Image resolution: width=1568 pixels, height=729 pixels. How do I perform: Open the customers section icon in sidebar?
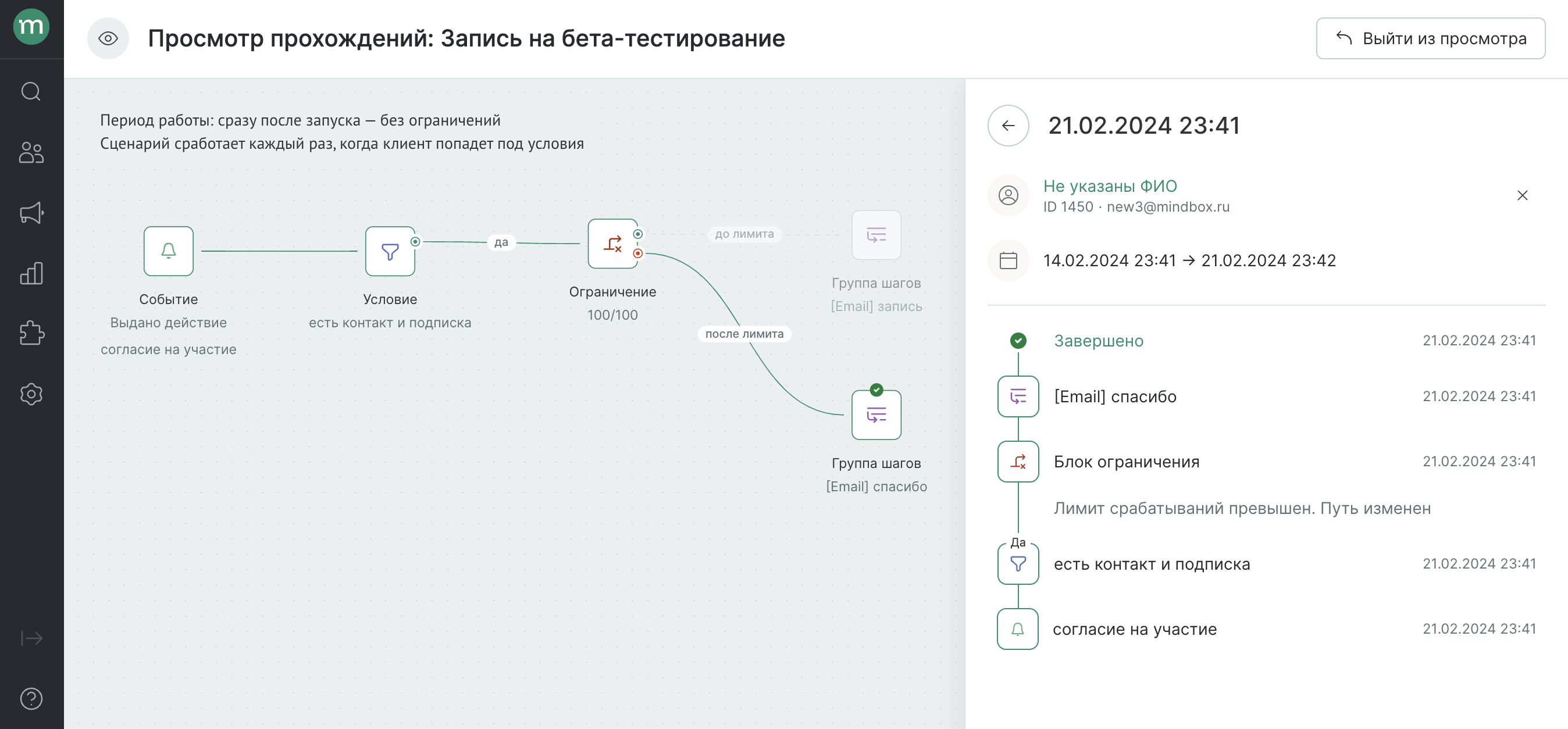[x=31, y=152]
